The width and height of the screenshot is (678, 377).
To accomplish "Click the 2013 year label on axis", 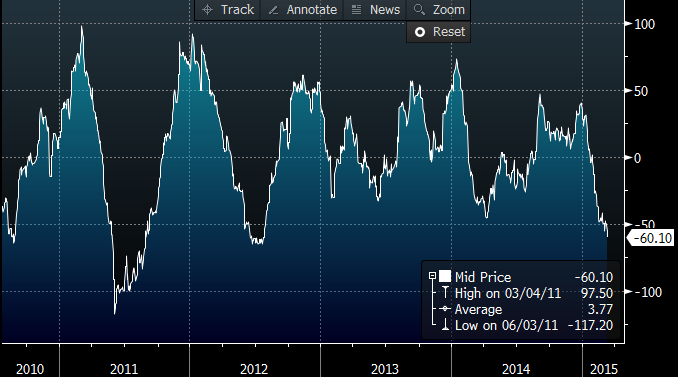I will (385, 369).
